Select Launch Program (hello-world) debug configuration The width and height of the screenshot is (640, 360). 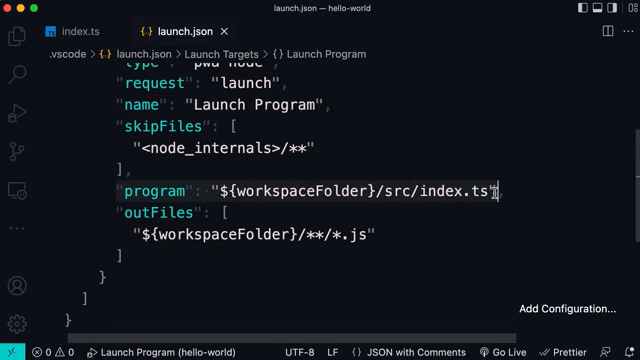pyautogui.click(x=161, y=352)
